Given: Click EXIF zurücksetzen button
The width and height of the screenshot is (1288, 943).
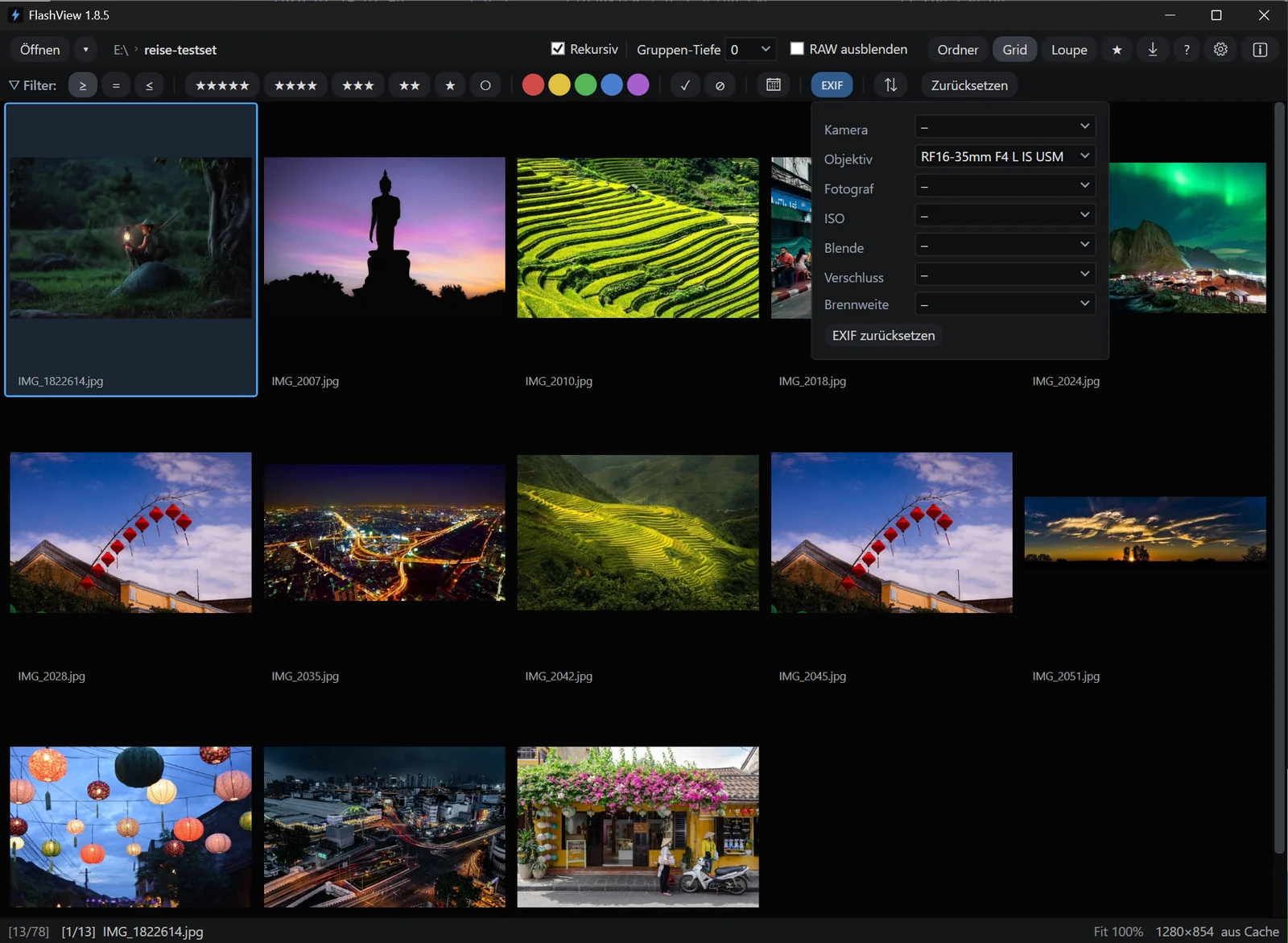Looking at the screenshot, I should click(x=883, y=336).
